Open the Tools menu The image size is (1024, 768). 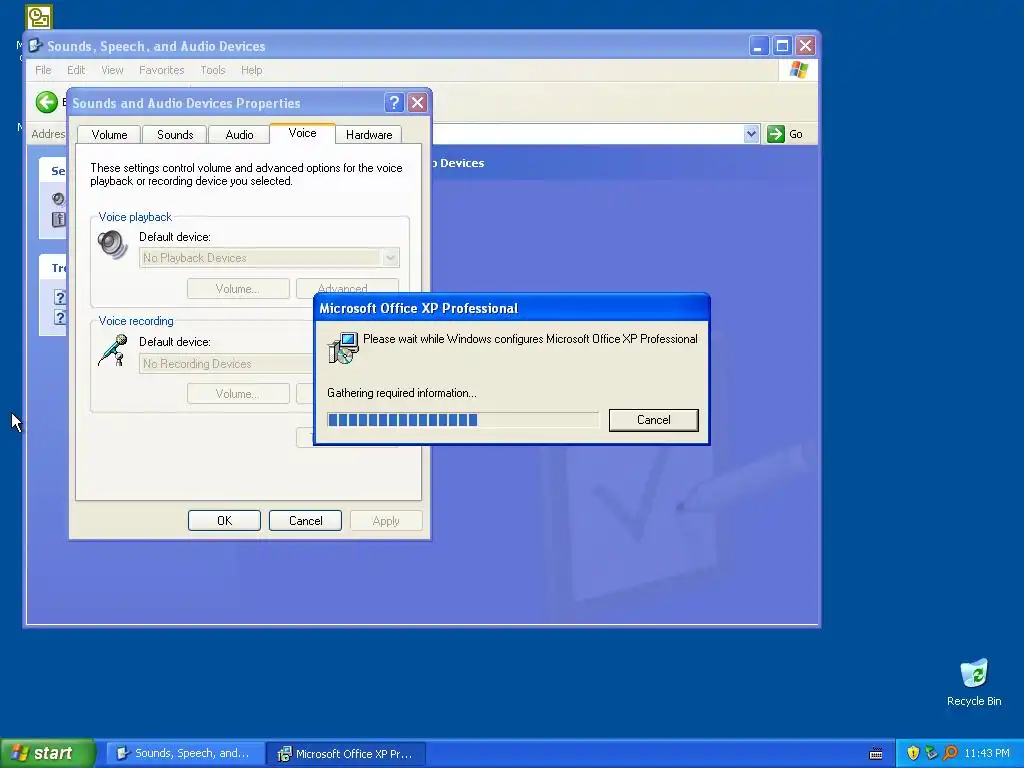[x=213, y=70]
